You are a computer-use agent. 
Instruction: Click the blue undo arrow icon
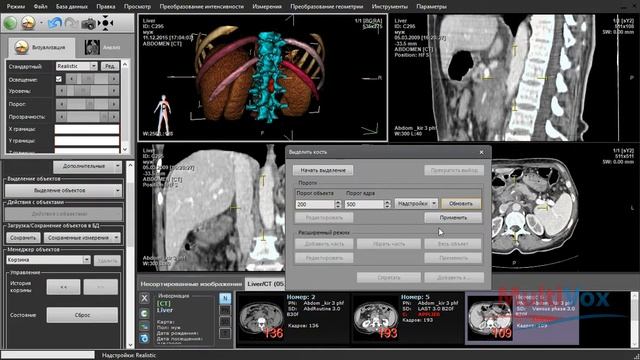coord(54,23)
